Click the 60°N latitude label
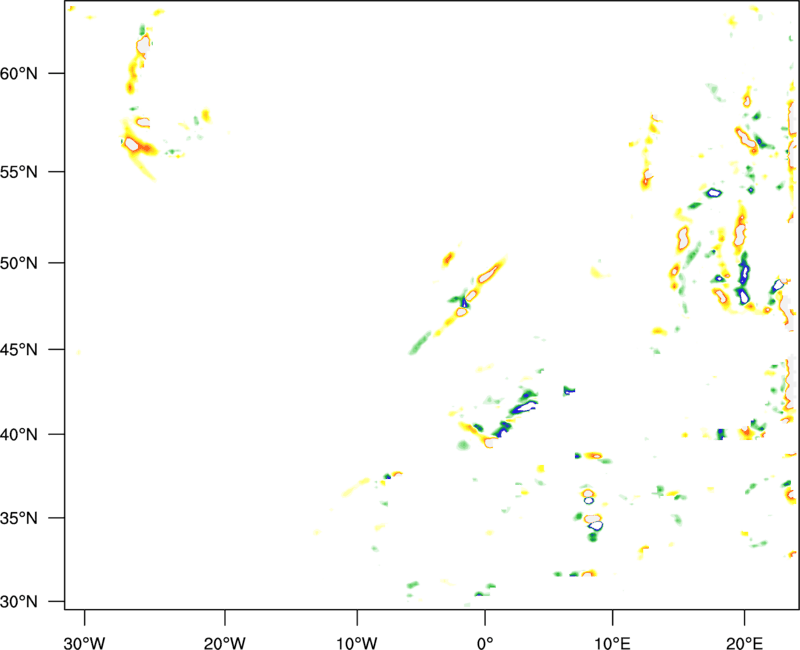 pyautogui.click(x=19, y=73)
